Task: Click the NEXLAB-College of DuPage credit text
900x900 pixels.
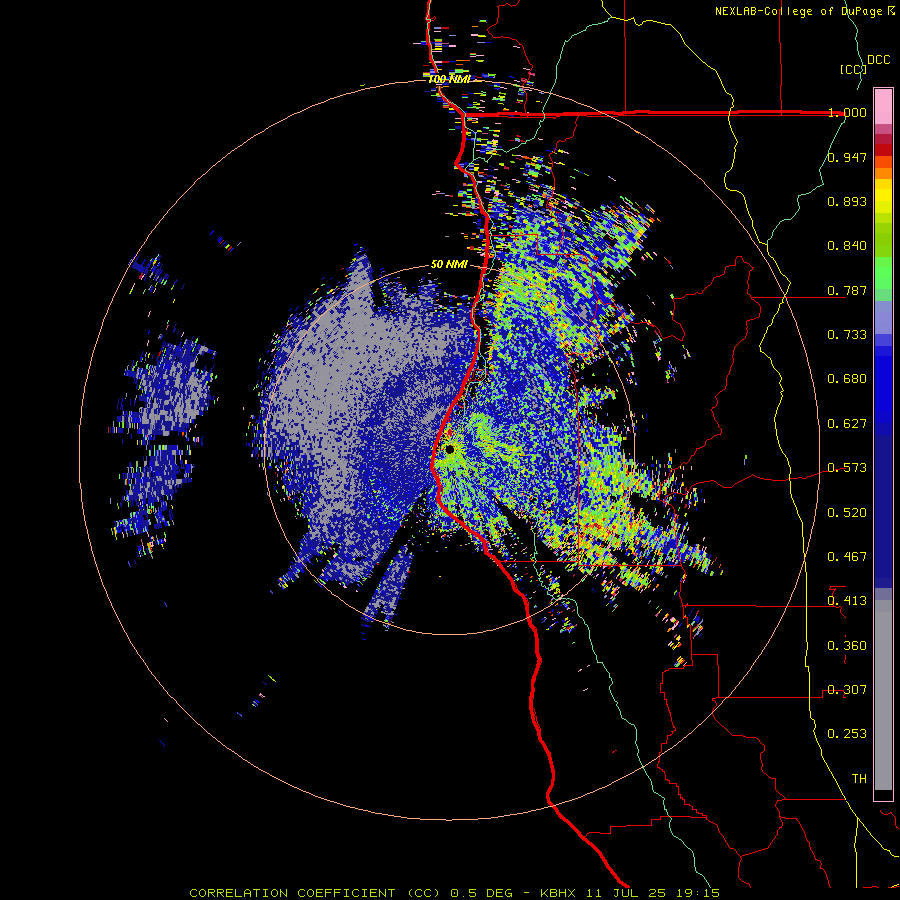Action: pos(799,11)
